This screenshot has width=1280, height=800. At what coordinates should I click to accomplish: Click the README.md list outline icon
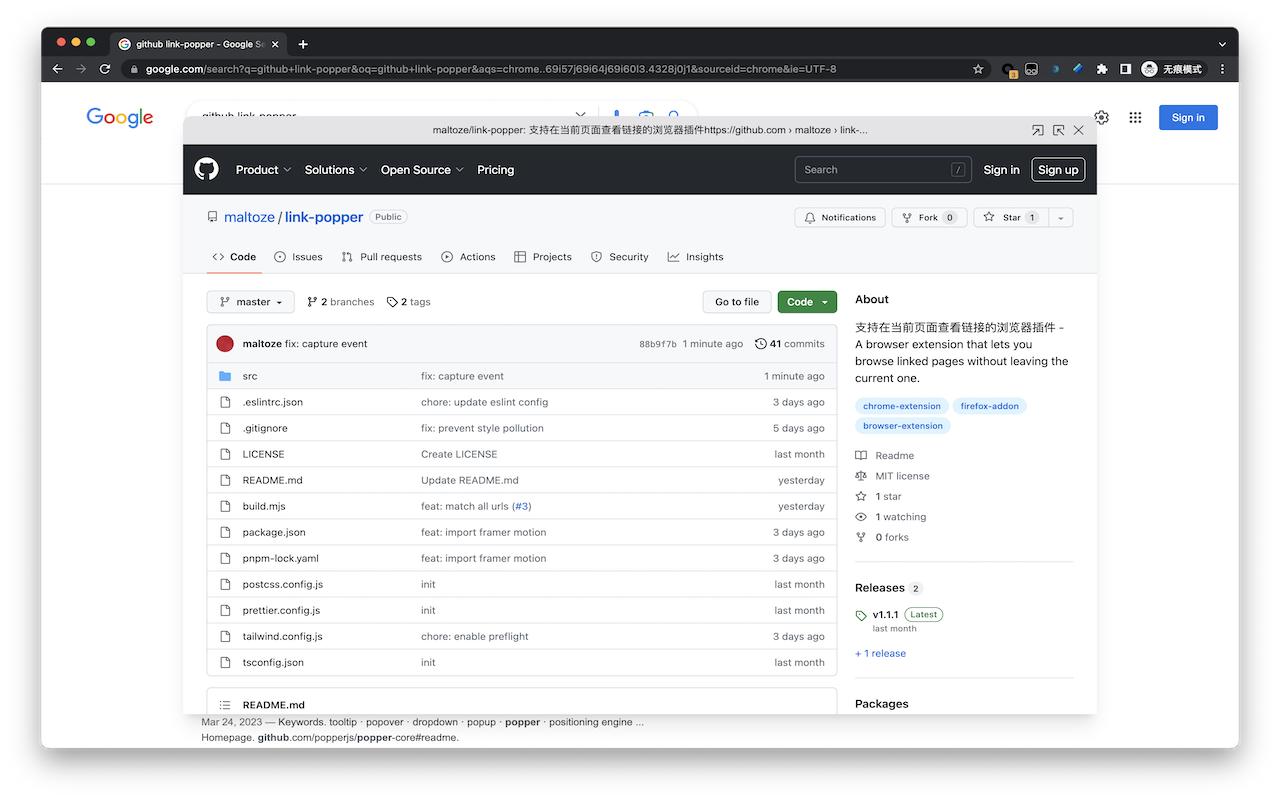(225, 705)
